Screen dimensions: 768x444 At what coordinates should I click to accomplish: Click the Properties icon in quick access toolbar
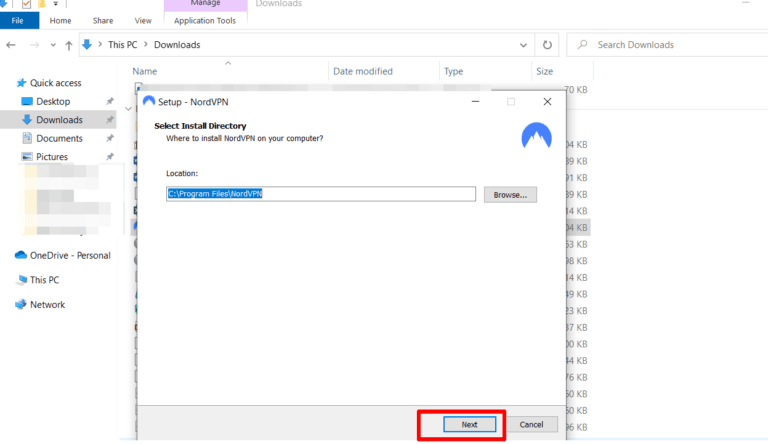(x=26, y=5)
